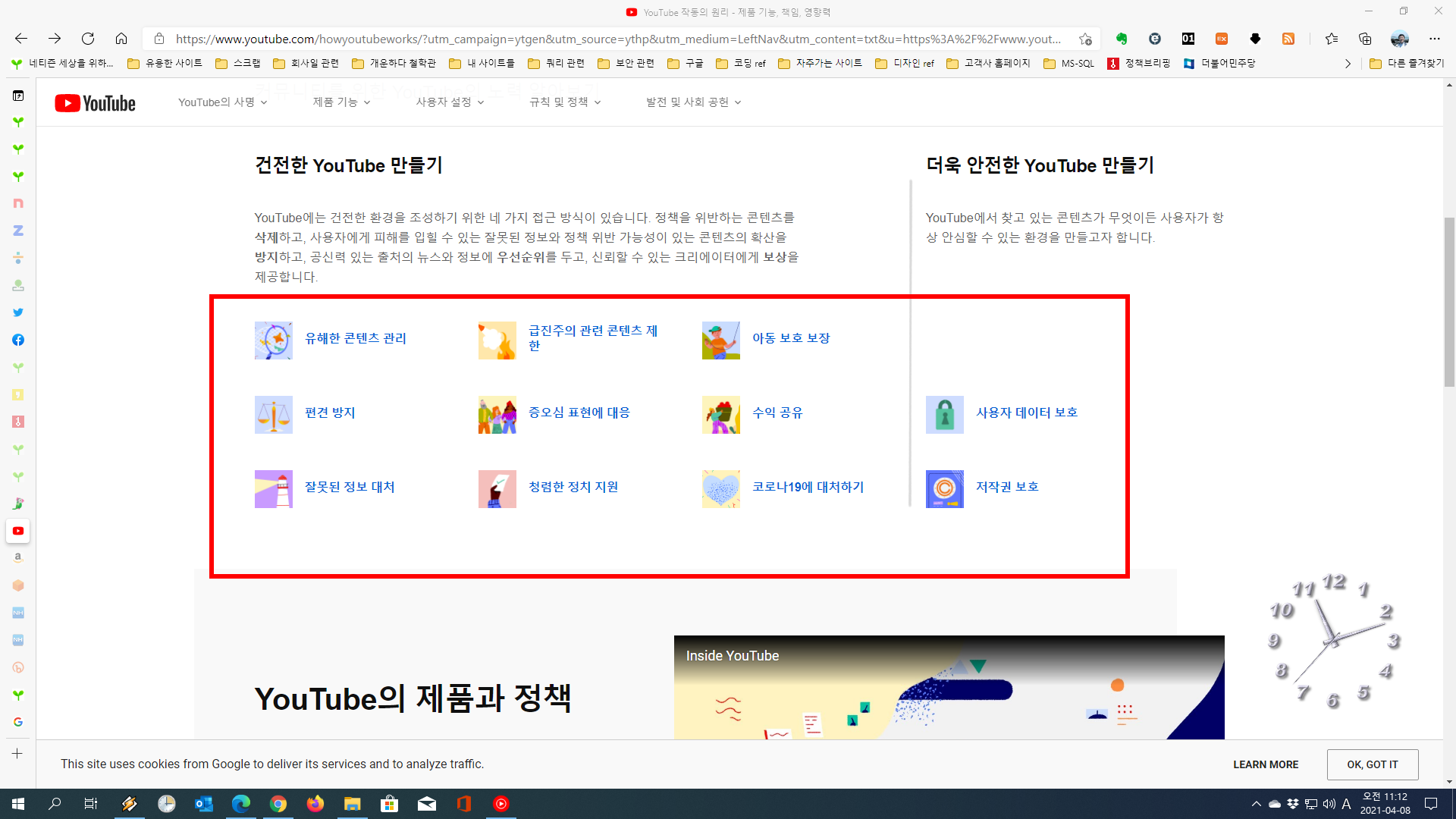The width and height of the screenshot is (1456, 819).
Task: Open the Collections icon in toolbar
Action: [1365, 39]
